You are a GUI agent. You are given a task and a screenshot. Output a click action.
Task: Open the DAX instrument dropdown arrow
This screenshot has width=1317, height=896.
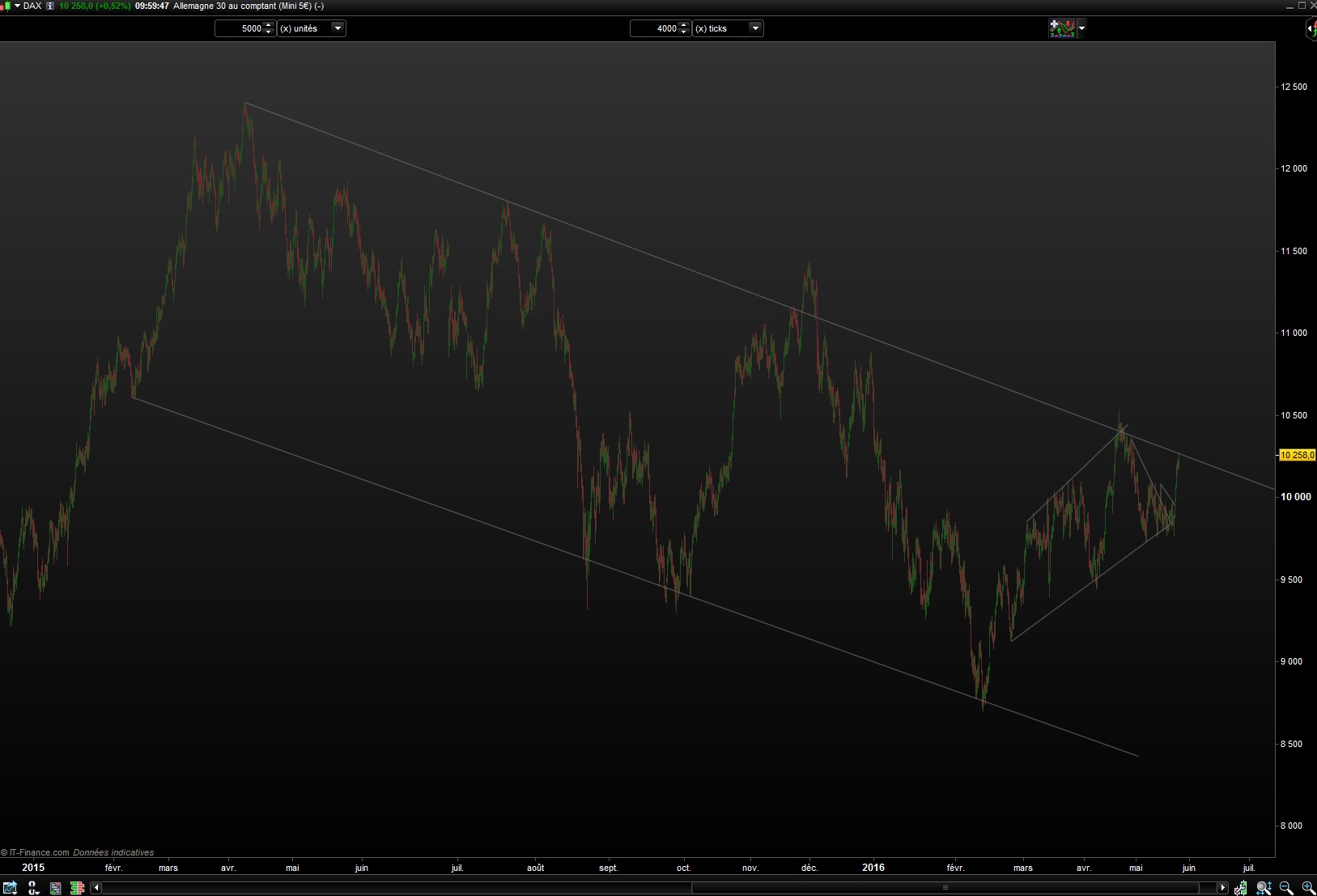point(18,6)
